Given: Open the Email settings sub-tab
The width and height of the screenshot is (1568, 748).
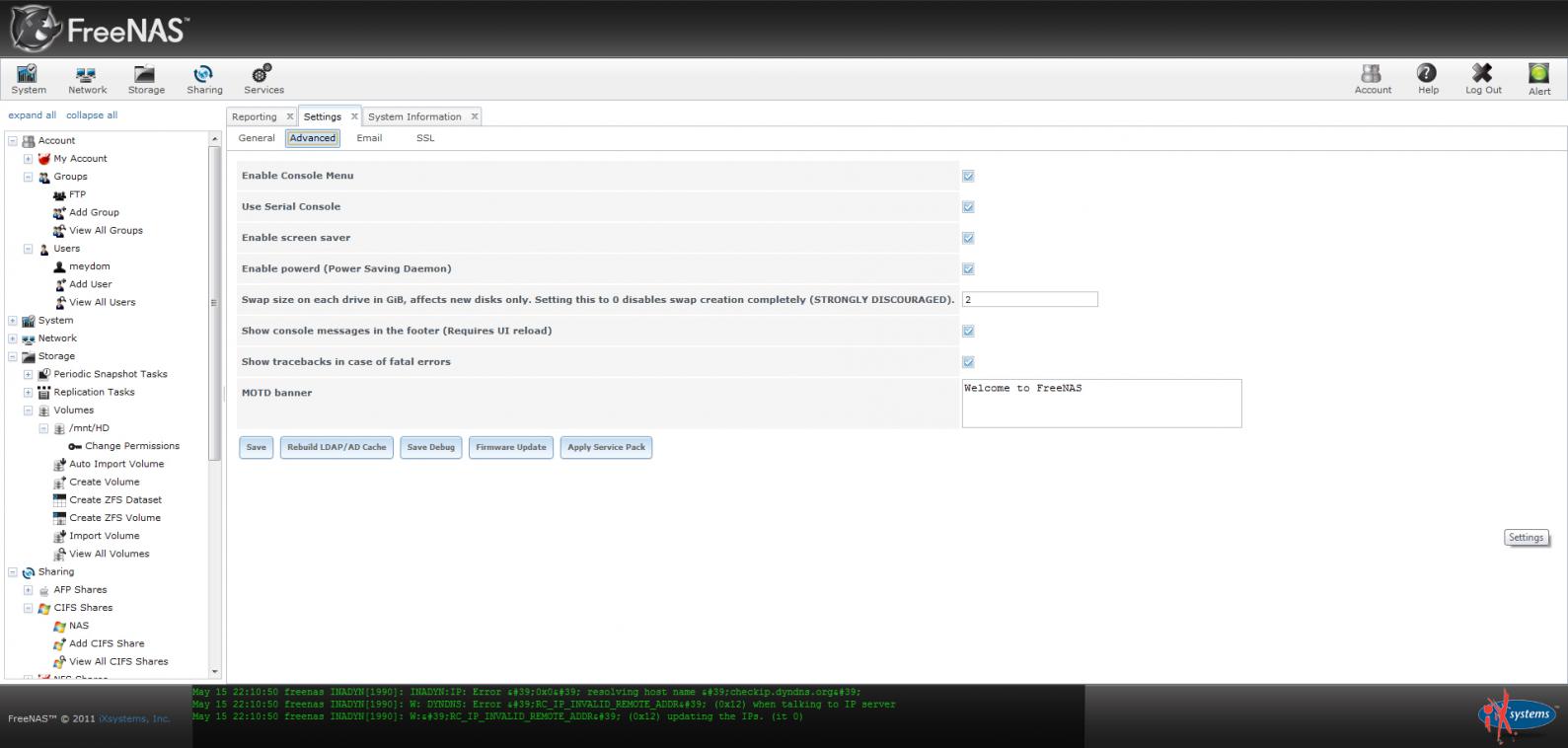Looking at the screenshot, I should (x=369, y=138).
